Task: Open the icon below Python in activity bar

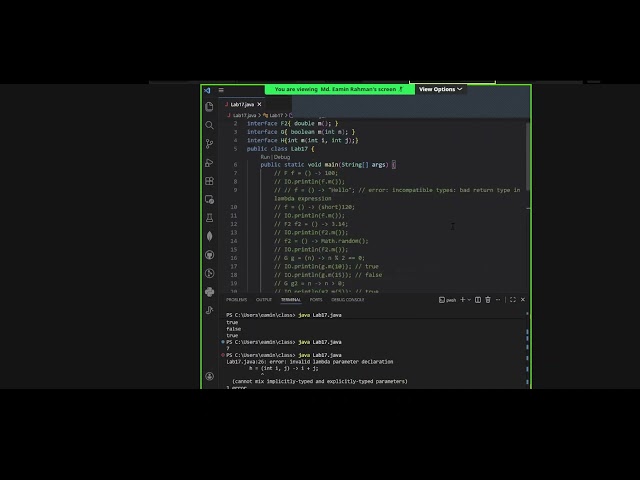Action: (209, 310)
